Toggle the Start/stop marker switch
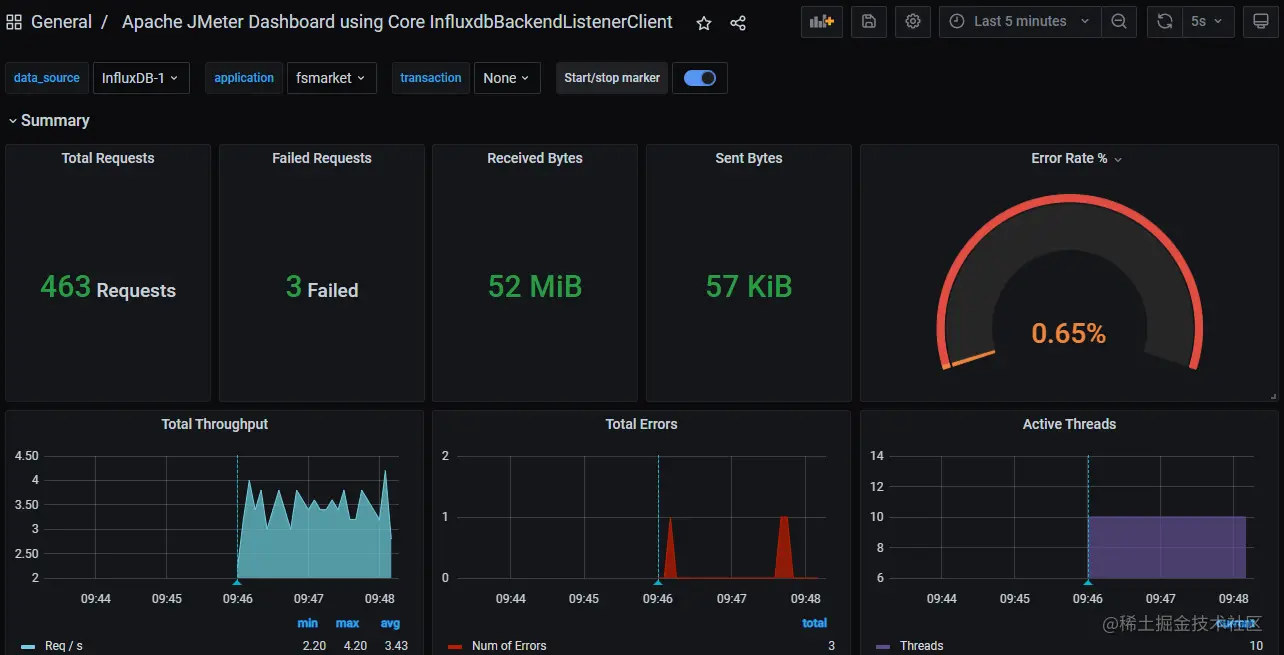Image resolution: width=1284 pixels, height=655 pixels. 700,78
